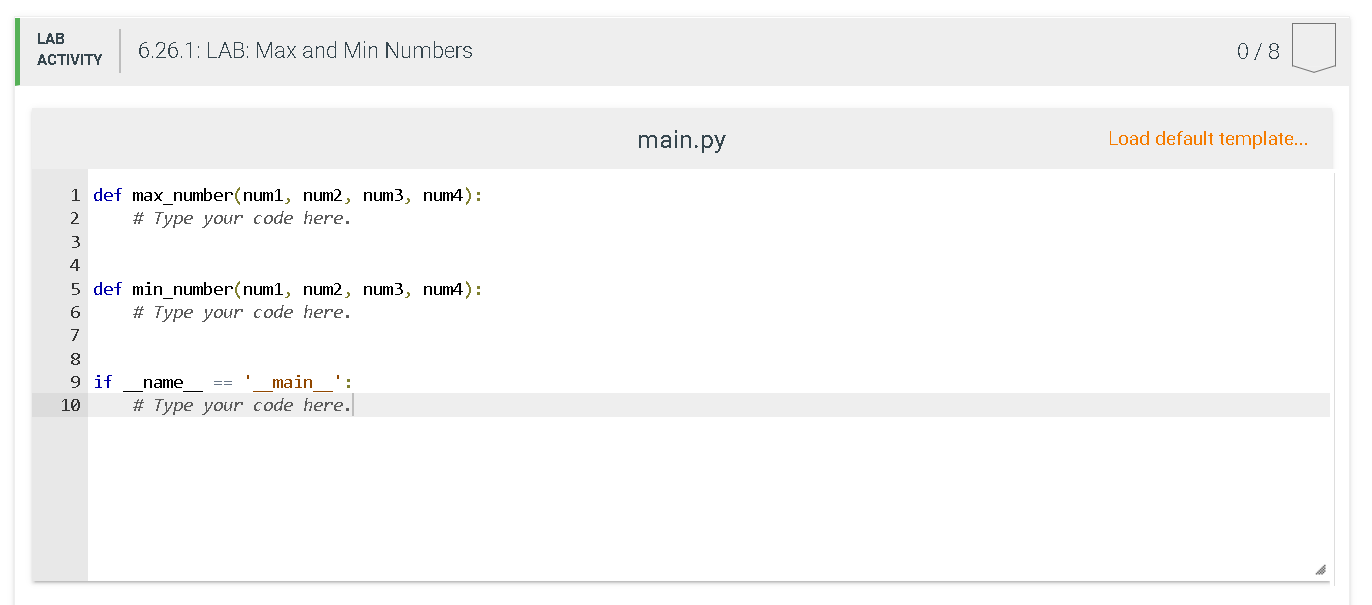Click the comment on line 2
Screen dimensions: 1372x605
pos(240,218)
